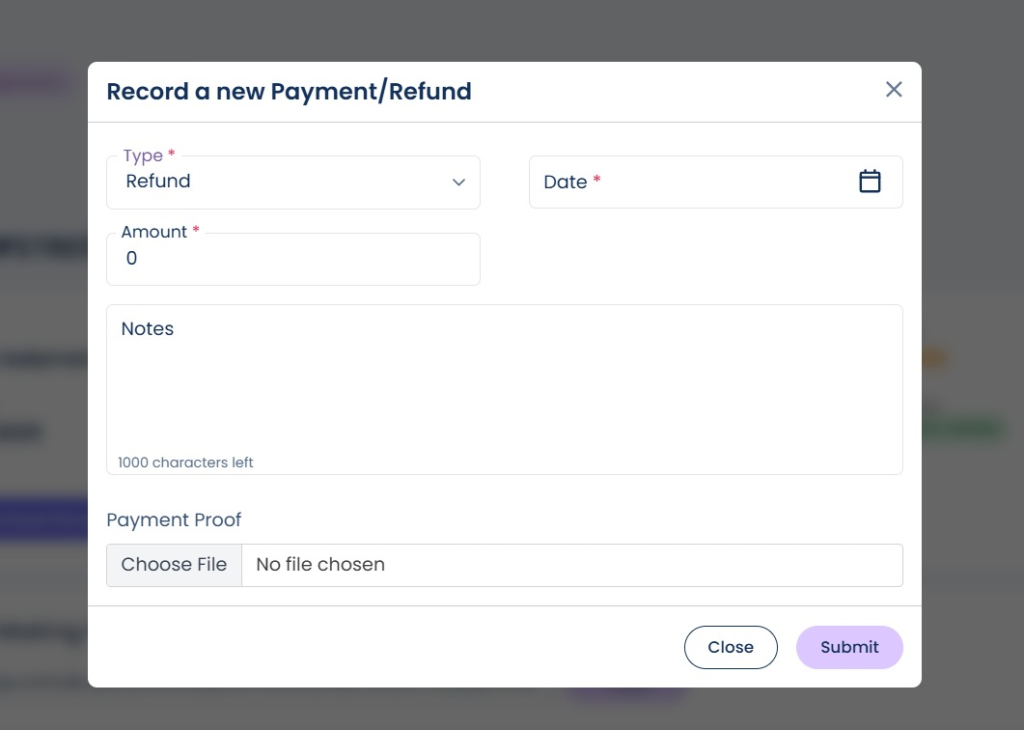
Task: Click the Type field label
Action: [143, 155]
